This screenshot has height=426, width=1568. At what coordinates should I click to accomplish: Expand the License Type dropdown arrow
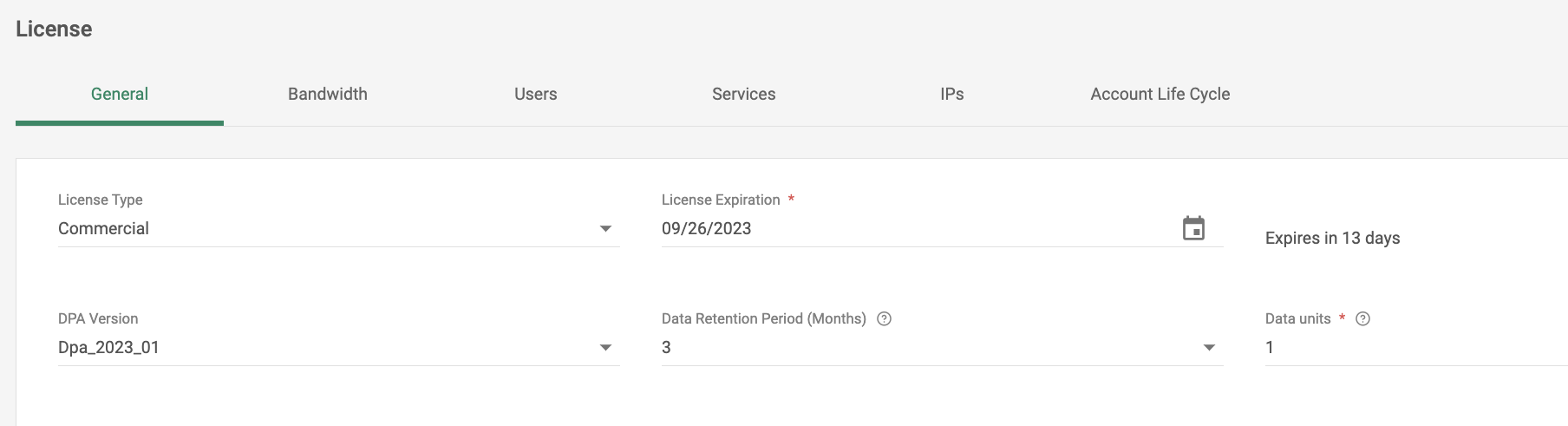[x=605, y=229]
